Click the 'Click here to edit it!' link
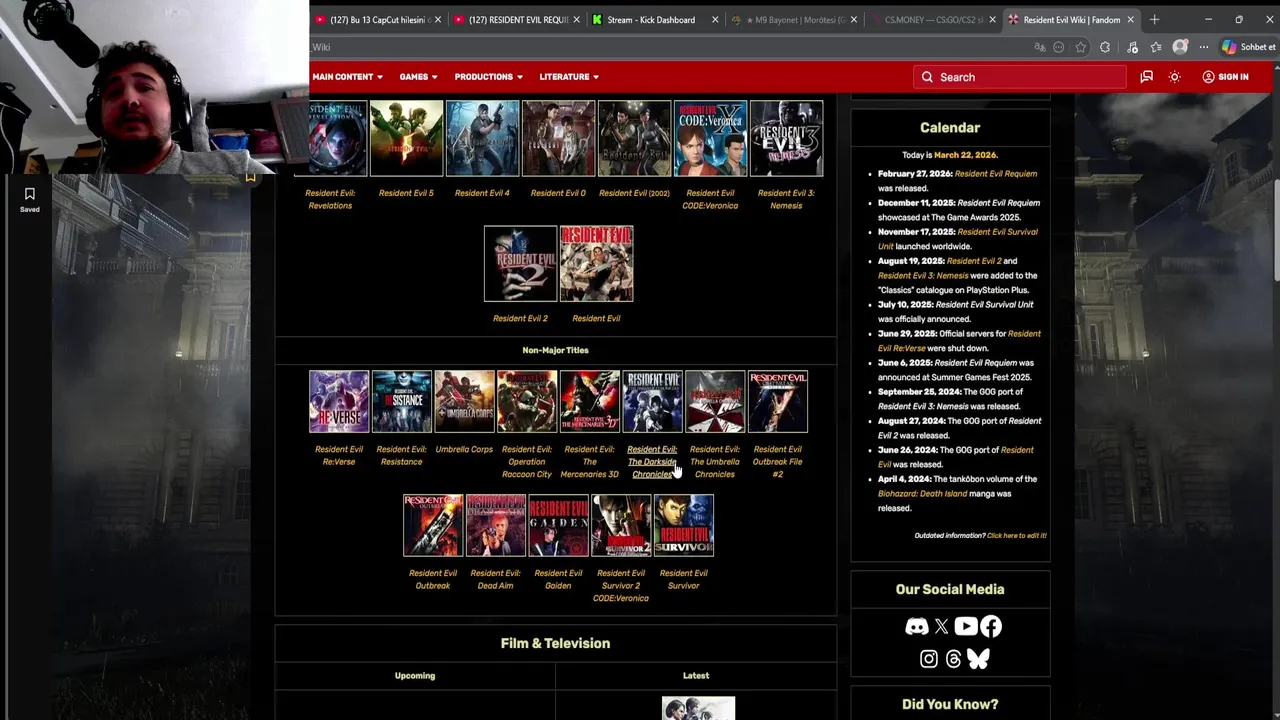Screen dimensions: 1280x720 pyautogui.click(x=1016, y=535)
